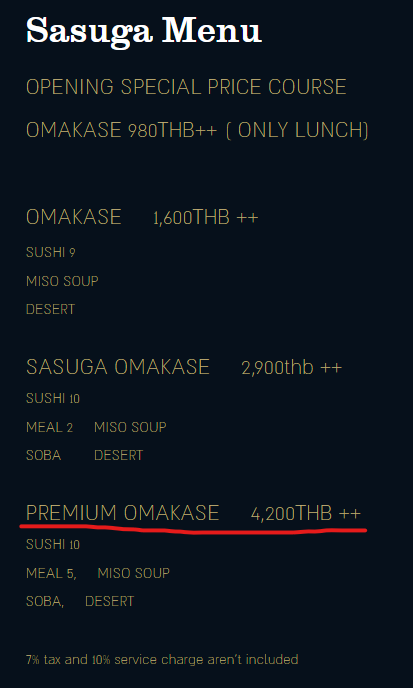Screen dimensions: 413x688
Task: Click the 2,900thb ++ price
Action: [291, 367]
